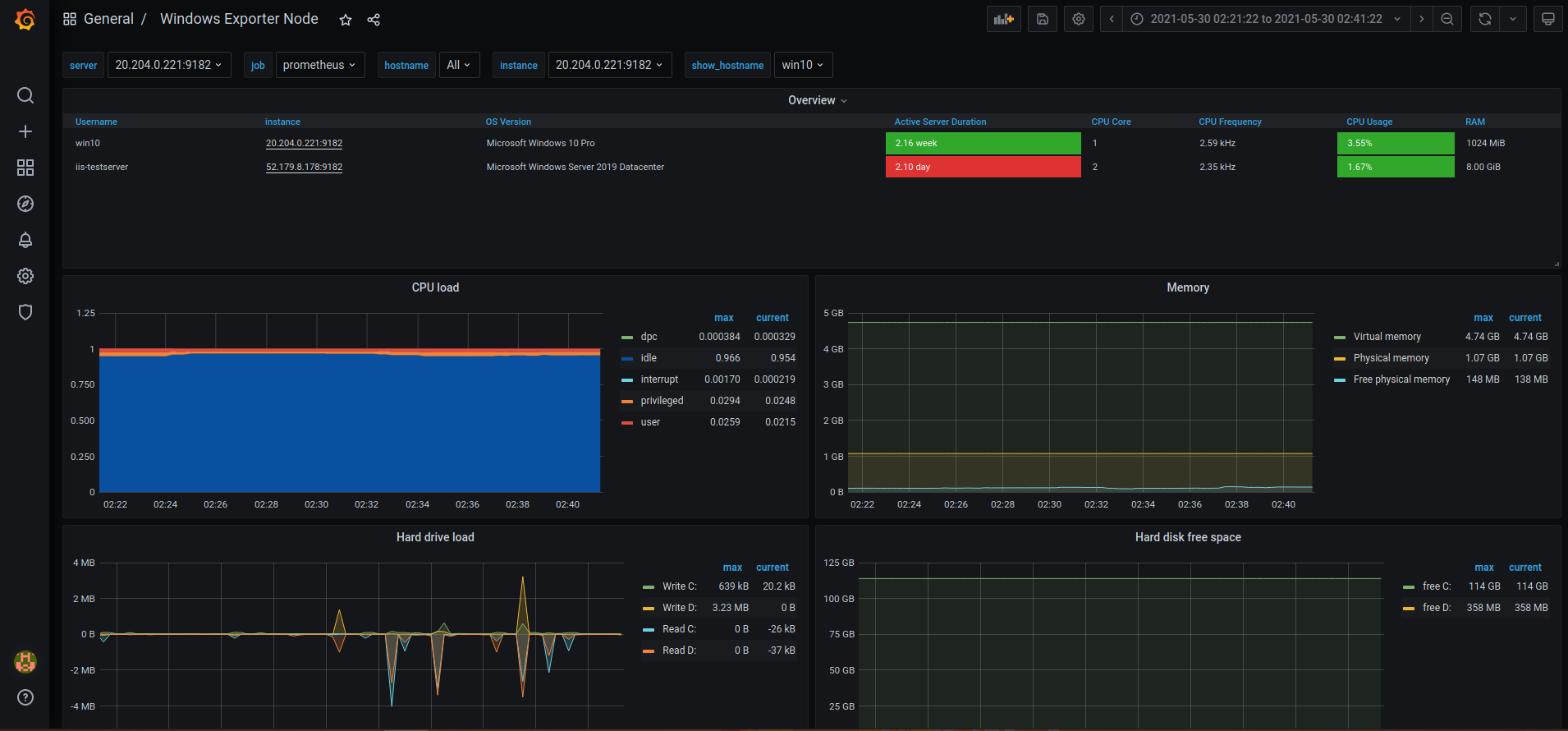The height and width of the screenshot is (731, 1568).
Task: Open the Explore compass icon
Action: coord(25,204)
